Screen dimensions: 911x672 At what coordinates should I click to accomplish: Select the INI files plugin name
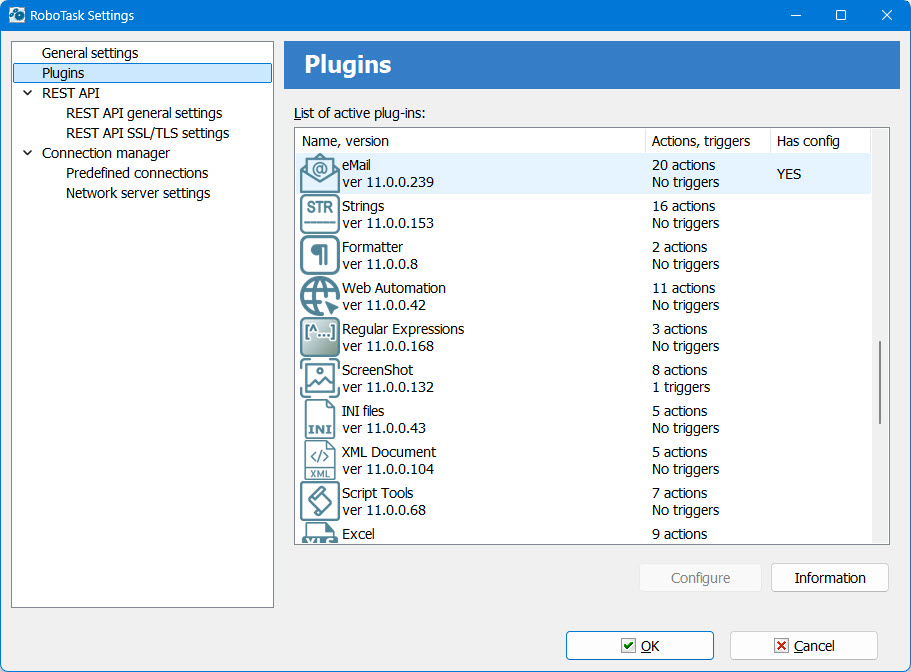363,411
